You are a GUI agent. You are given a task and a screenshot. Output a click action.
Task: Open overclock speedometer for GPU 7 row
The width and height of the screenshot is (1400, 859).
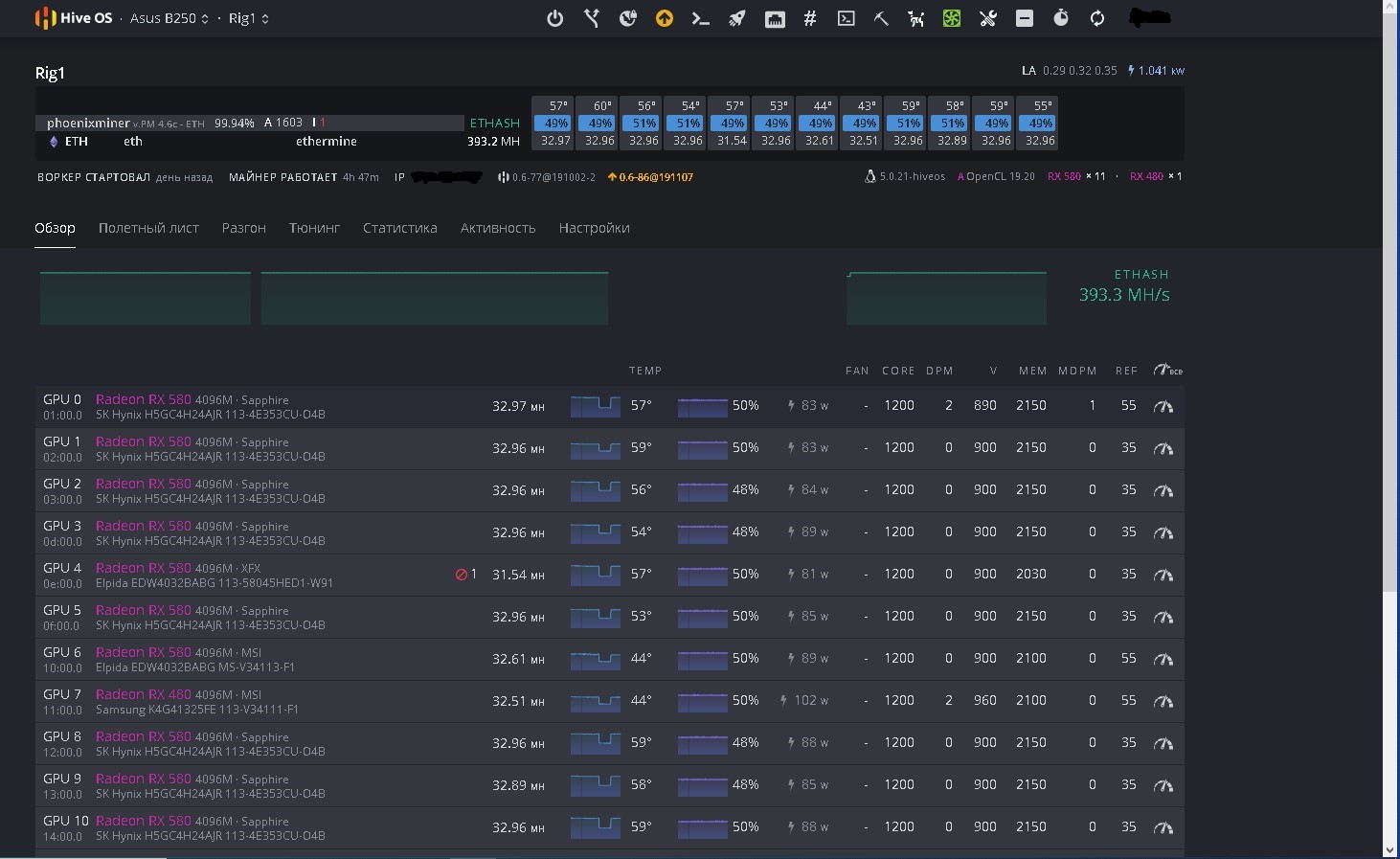coord(1163,702)
